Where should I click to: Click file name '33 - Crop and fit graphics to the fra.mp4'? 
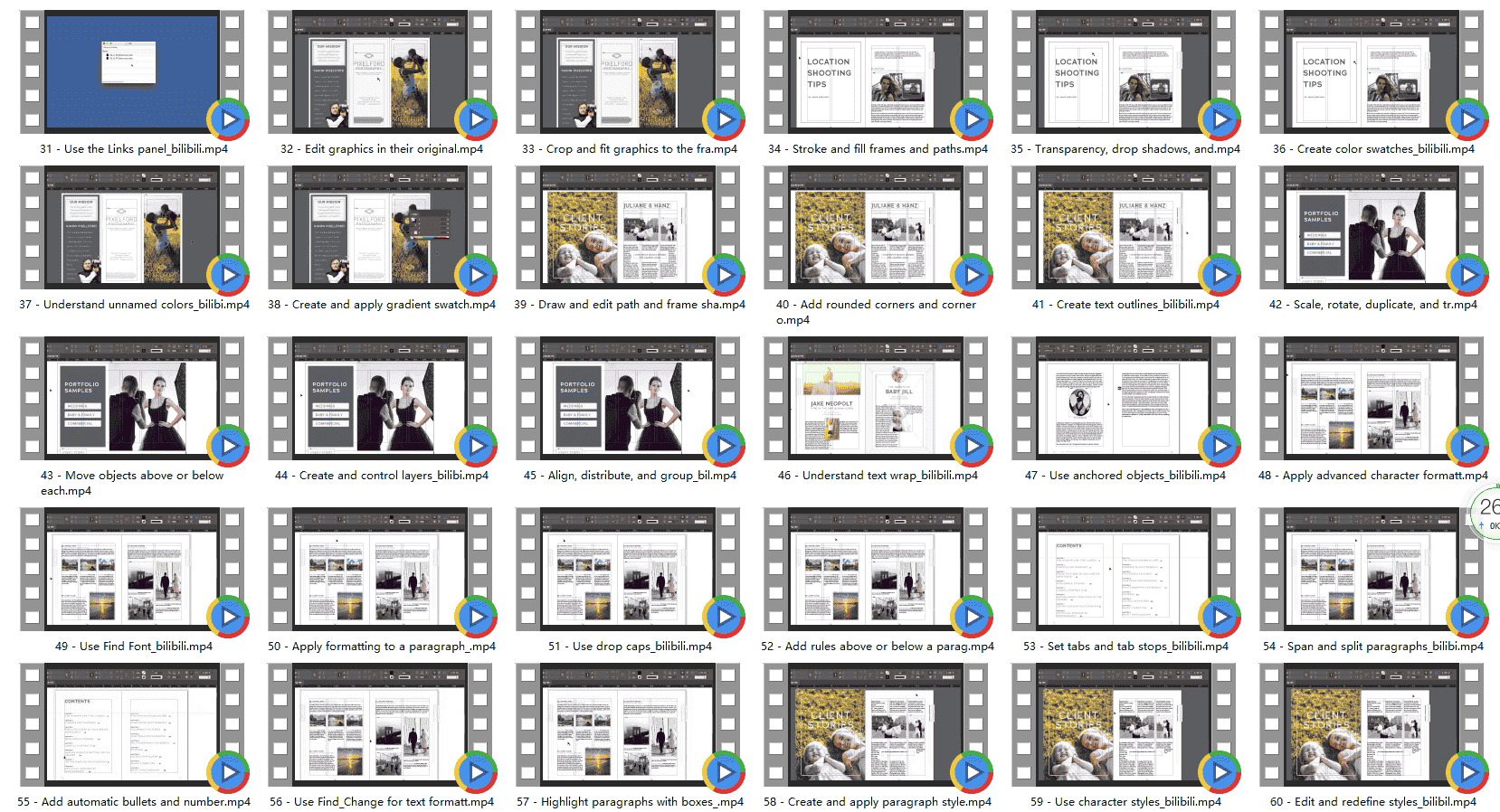click(630, 149)
